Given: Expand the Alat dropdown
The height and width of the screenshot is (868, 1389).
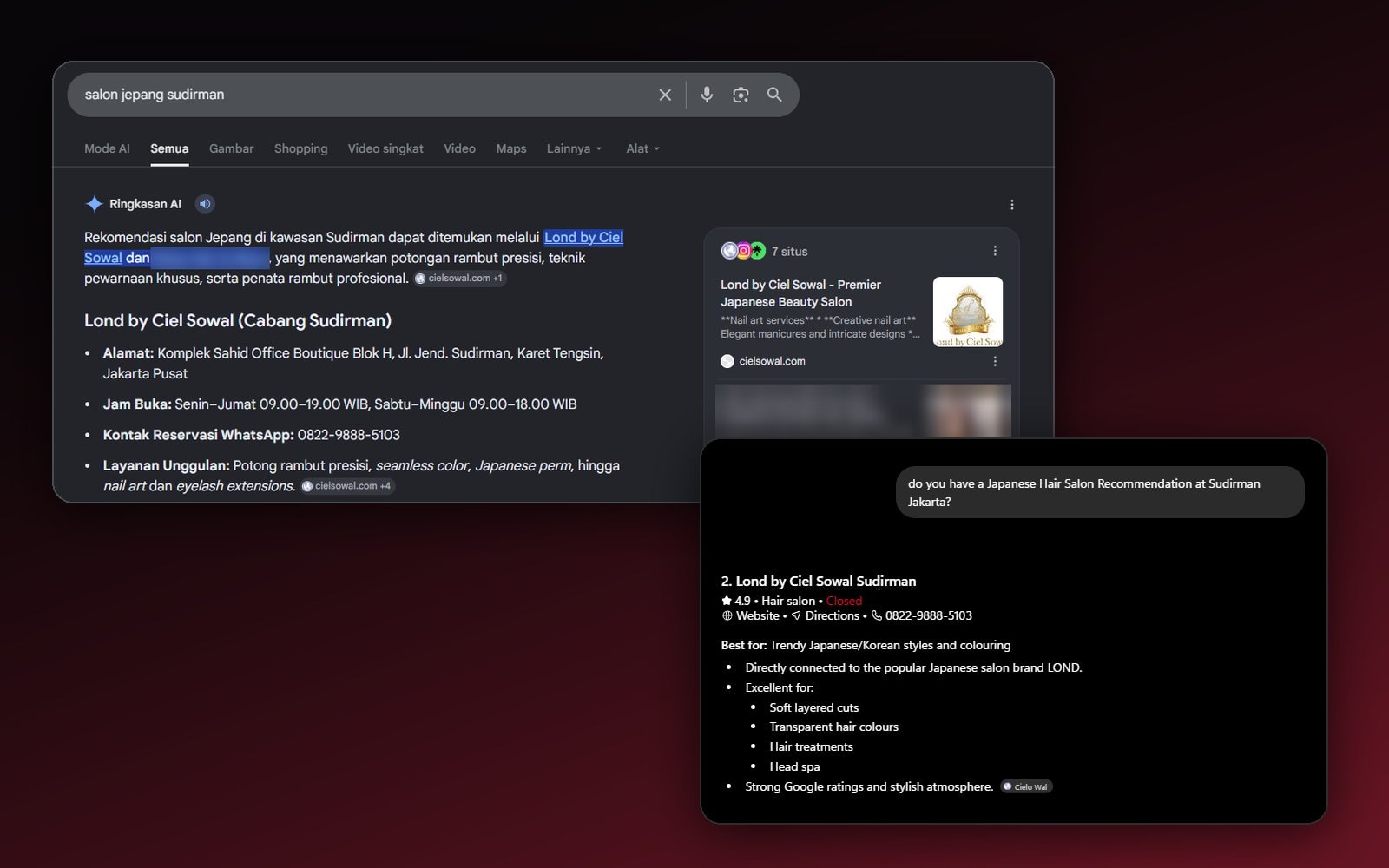Looking at the screenshot, I should click(642, 148).
